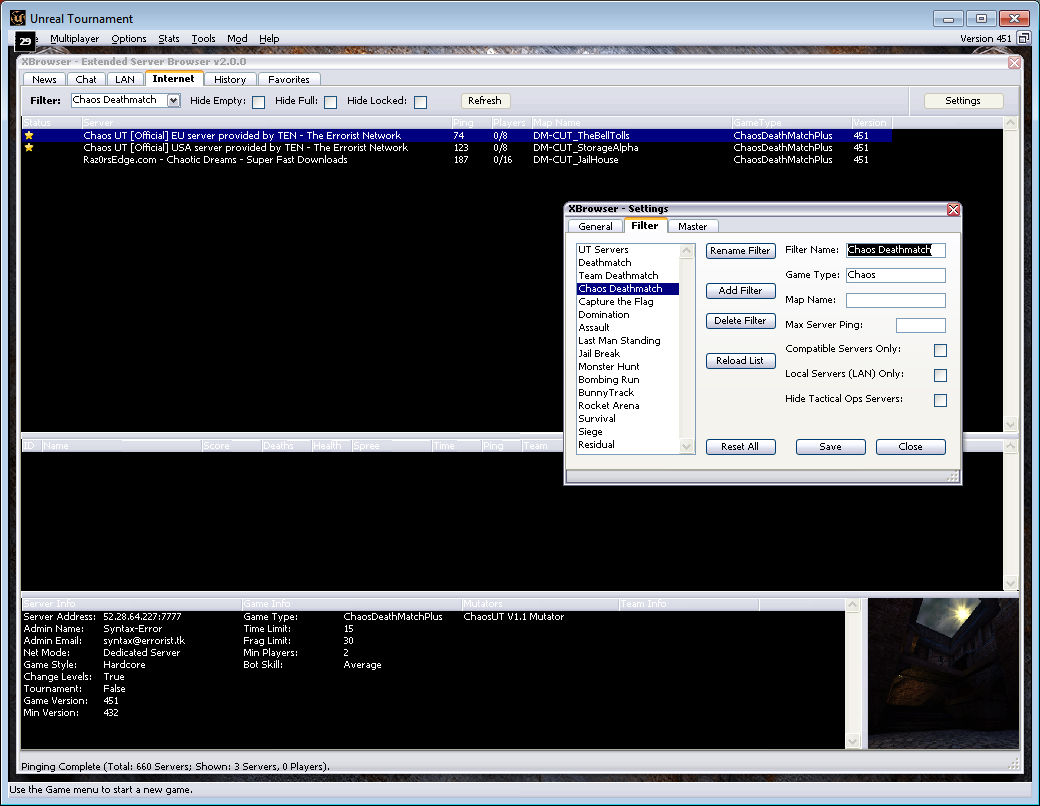Click the Reload List button

tap(740, 361)
